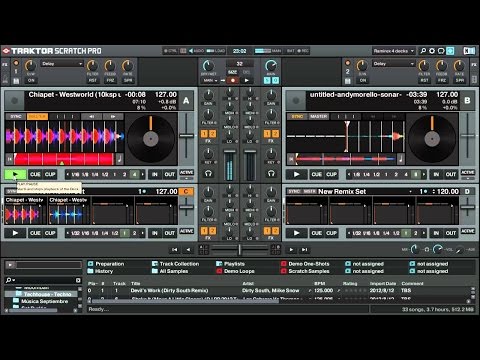Screen dimensions: 480x360
Task: Toggle SYNC on Deck A
Action: [16, 116]
